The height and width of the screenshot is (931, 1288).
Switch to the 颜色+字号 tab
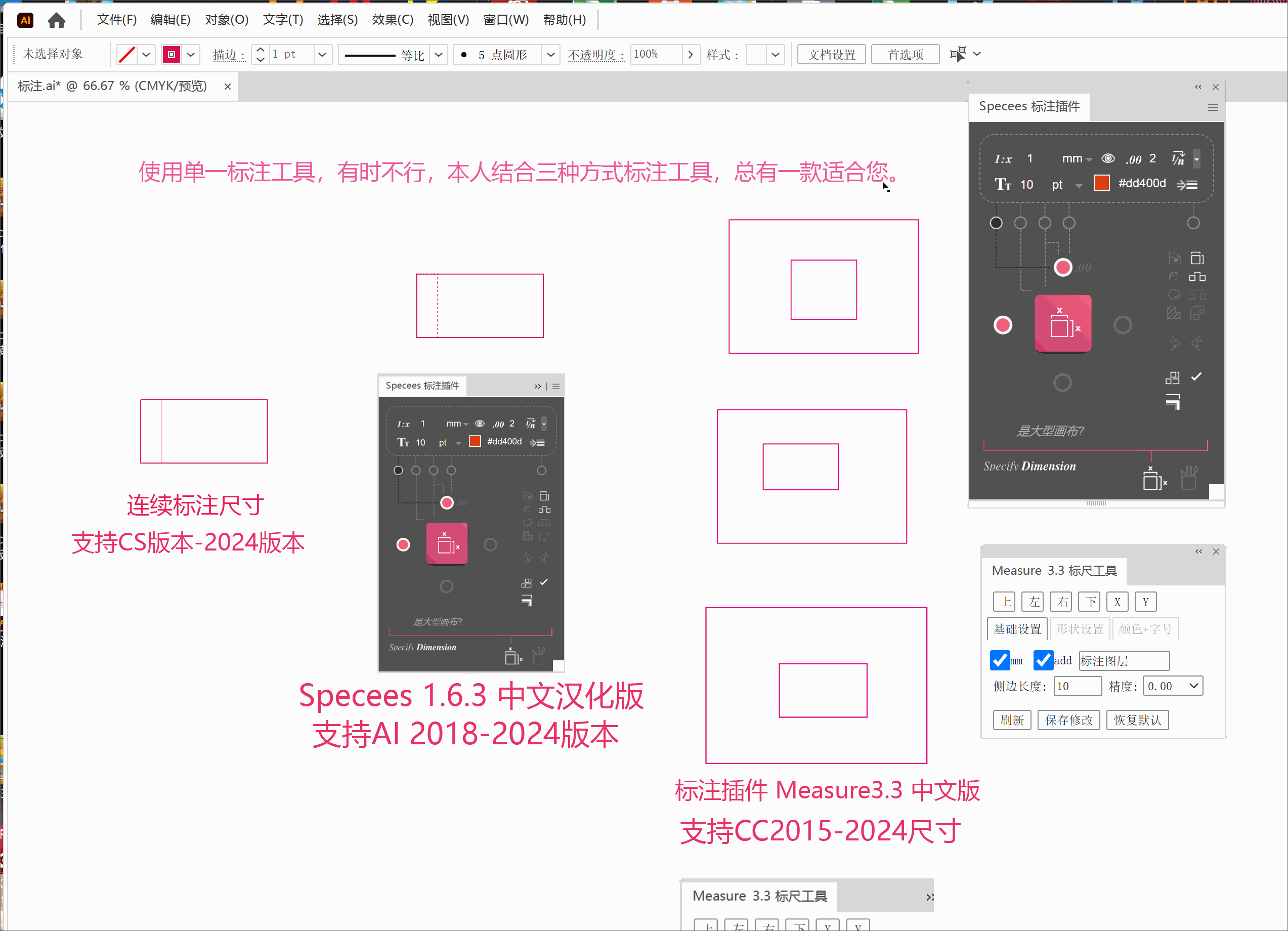1145,629
